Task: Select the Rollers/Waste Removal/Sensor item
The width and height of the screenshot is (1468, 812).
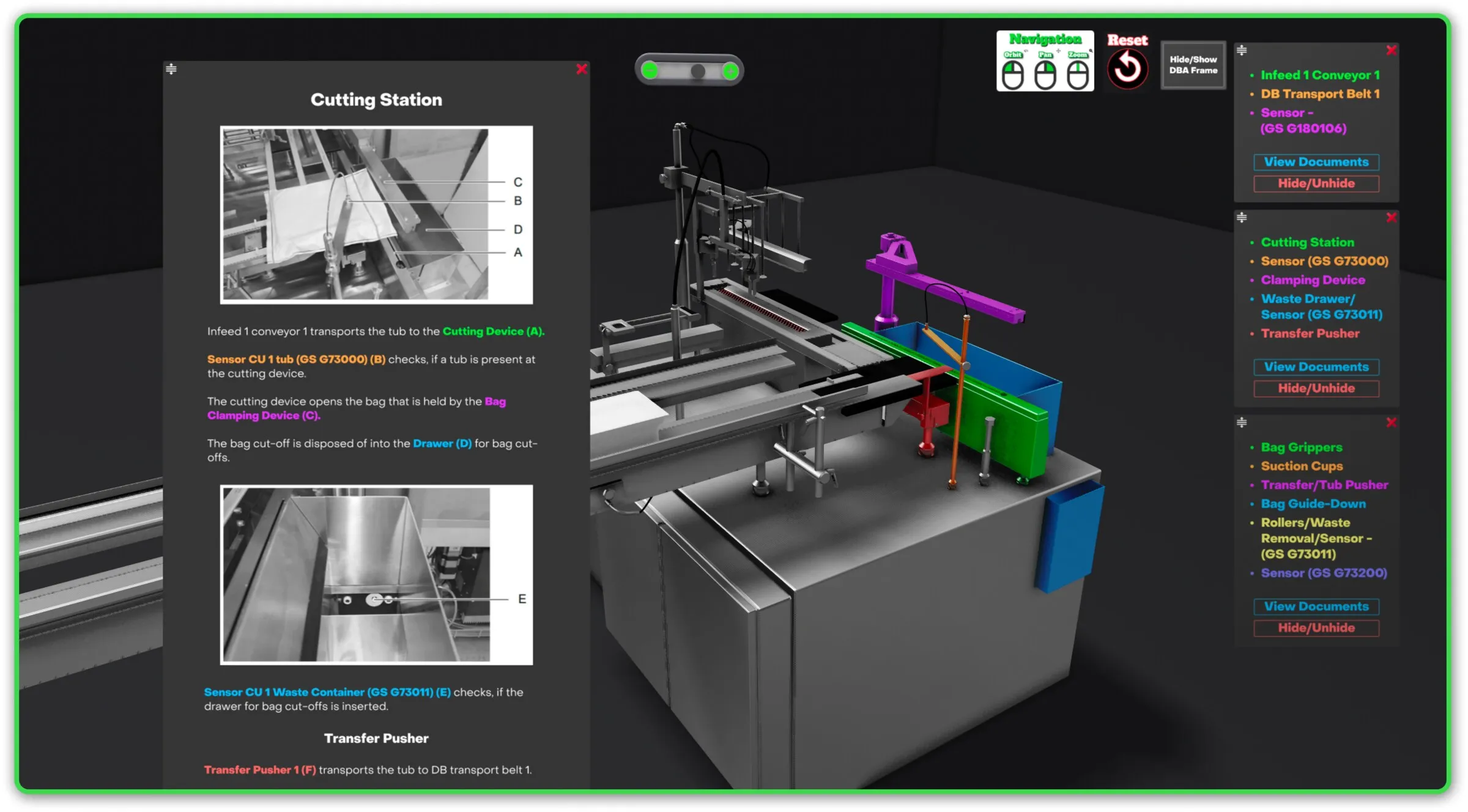Action: [x=1316, y=539]
